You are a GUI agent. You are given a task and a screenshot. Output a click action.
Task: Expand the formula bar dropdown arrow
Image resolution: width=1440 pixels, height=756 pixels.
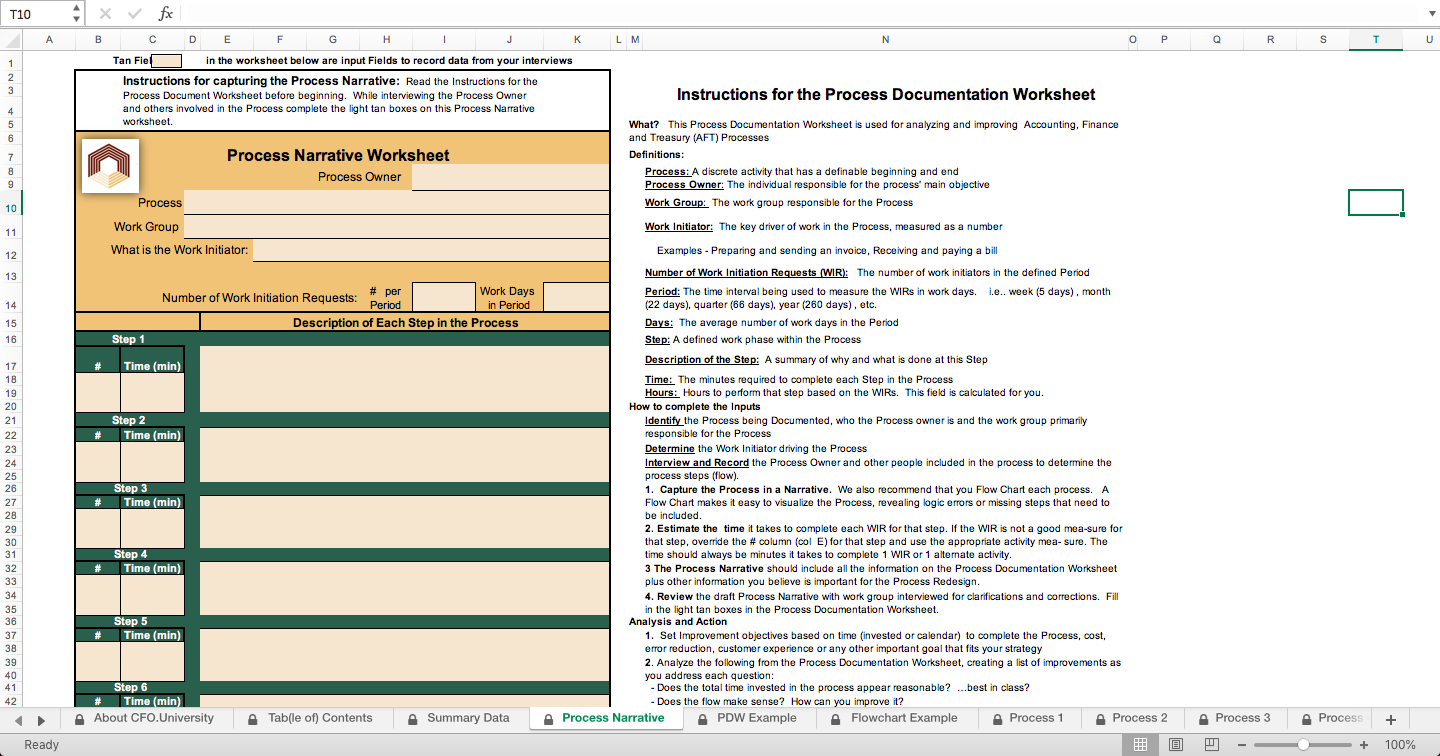pos(1431,14)
